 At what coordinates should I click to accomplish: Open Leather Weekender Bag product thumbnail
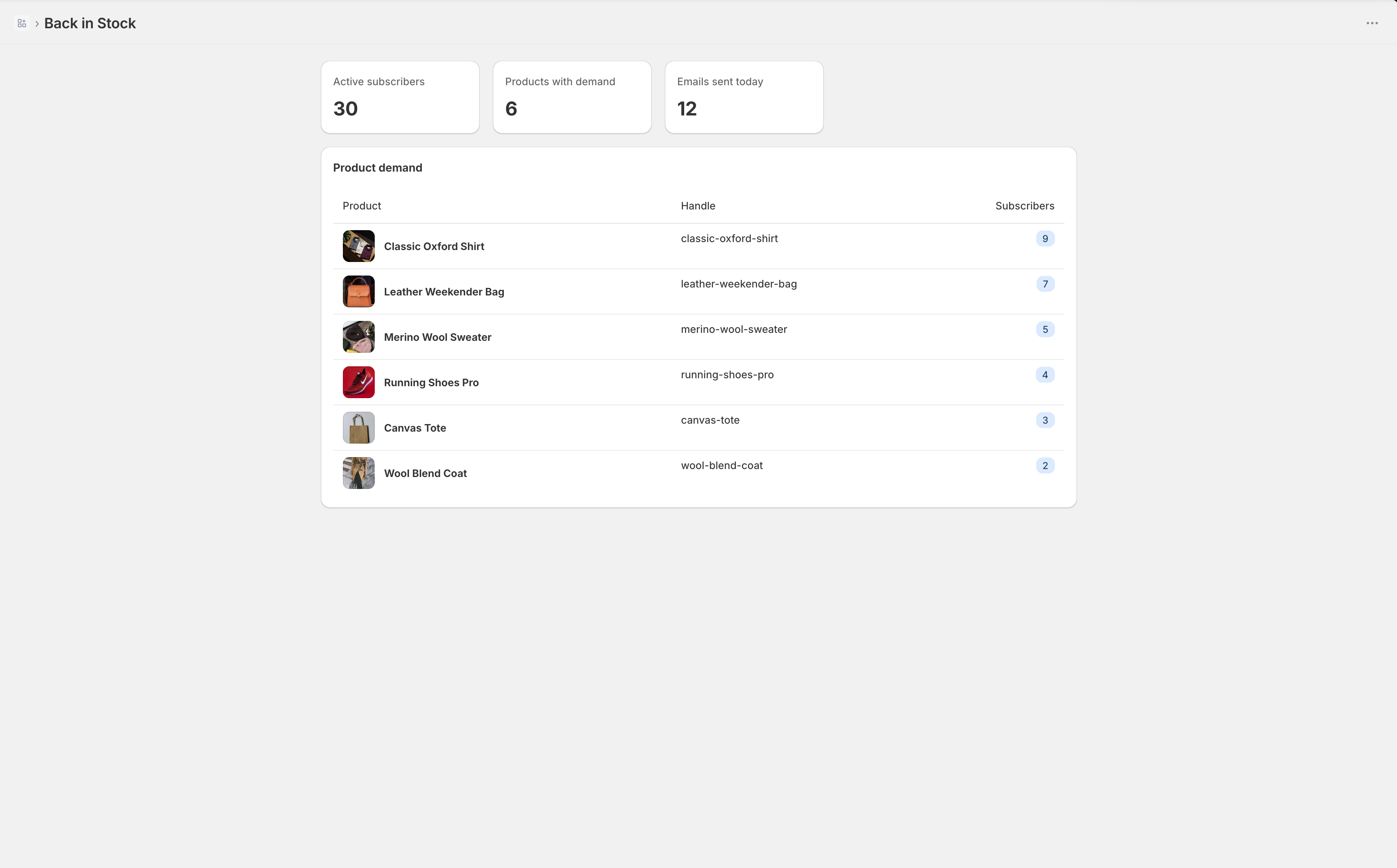click(x=359, y=291)
